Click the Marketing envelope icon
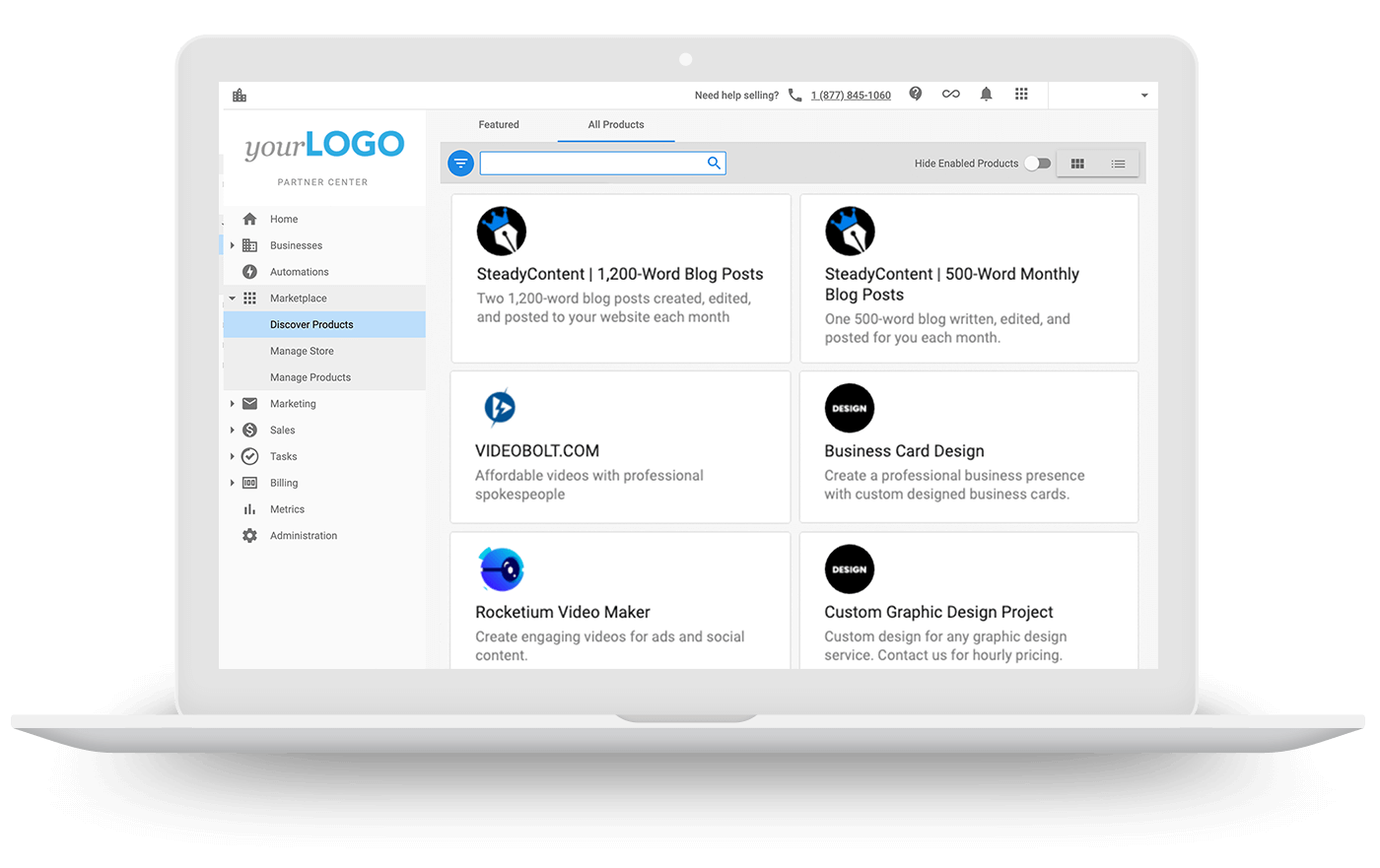Screen dimensions: 1380x868 [x=249, y=403]
